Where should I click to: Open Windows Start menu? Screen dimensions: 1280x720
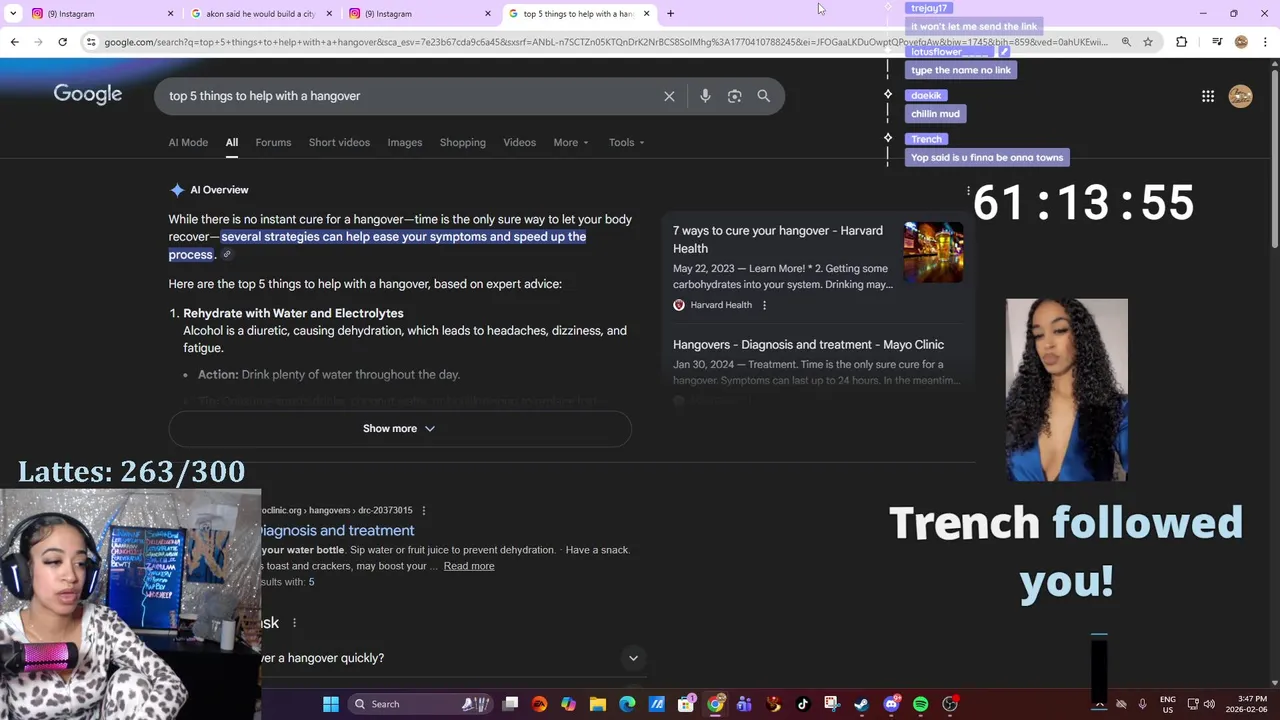(331, 704)
